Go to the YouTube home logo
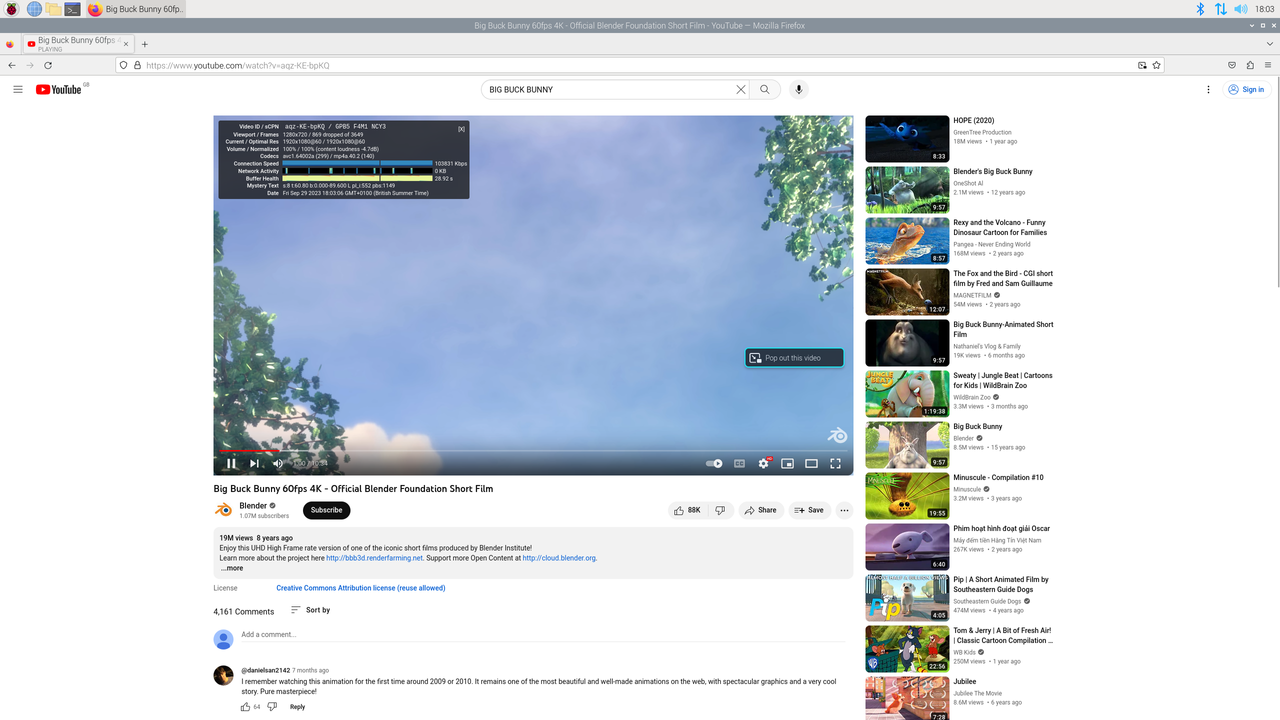The image size is (1280, 720). pos(59,89)
